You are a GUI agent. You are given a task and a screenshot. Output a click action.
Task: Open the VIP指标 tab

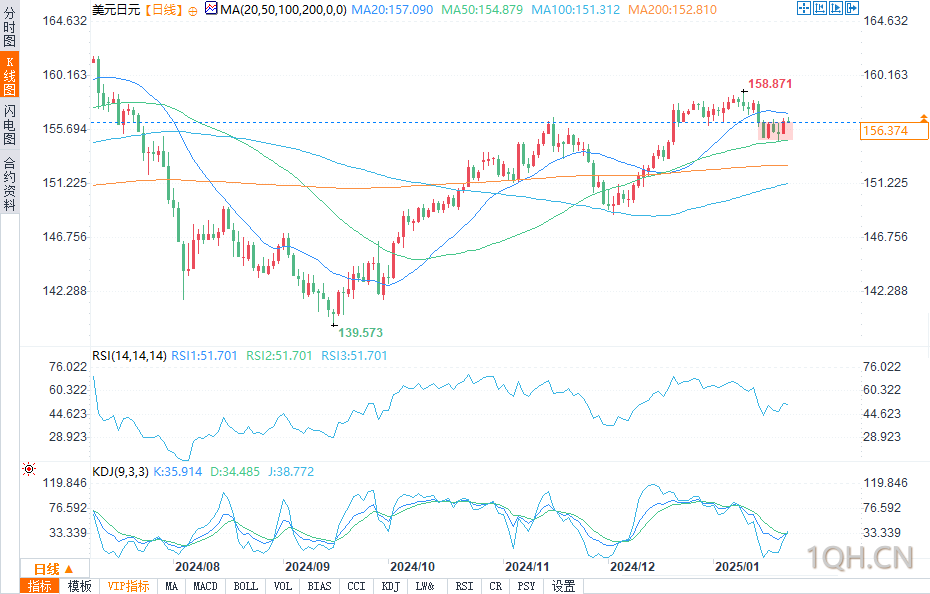pyautogui.click(x=129, y=586)
